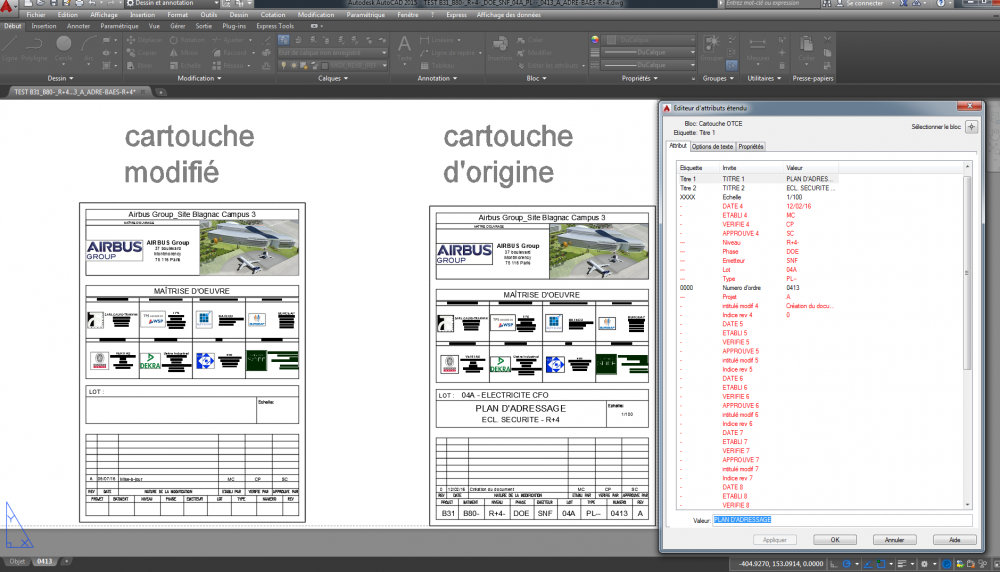Select the Arc tool

(89, 48)
